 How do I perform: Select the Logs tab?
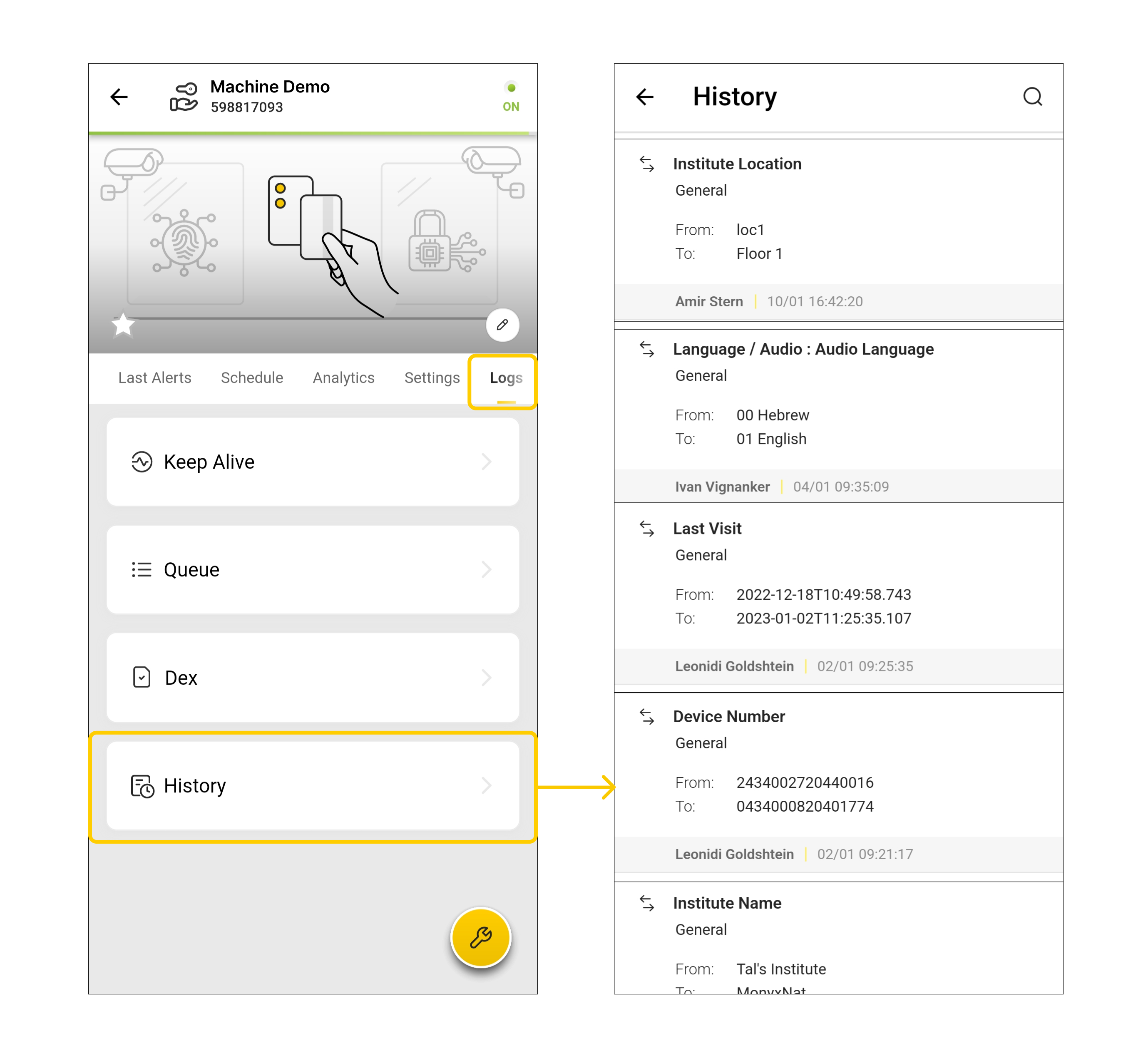(506, 378)
